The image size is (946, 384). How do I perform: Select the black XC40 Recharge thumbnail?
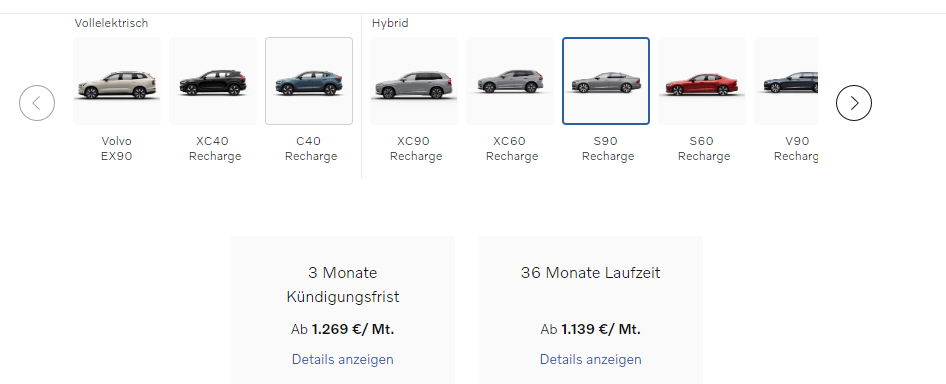coord(213,81)
